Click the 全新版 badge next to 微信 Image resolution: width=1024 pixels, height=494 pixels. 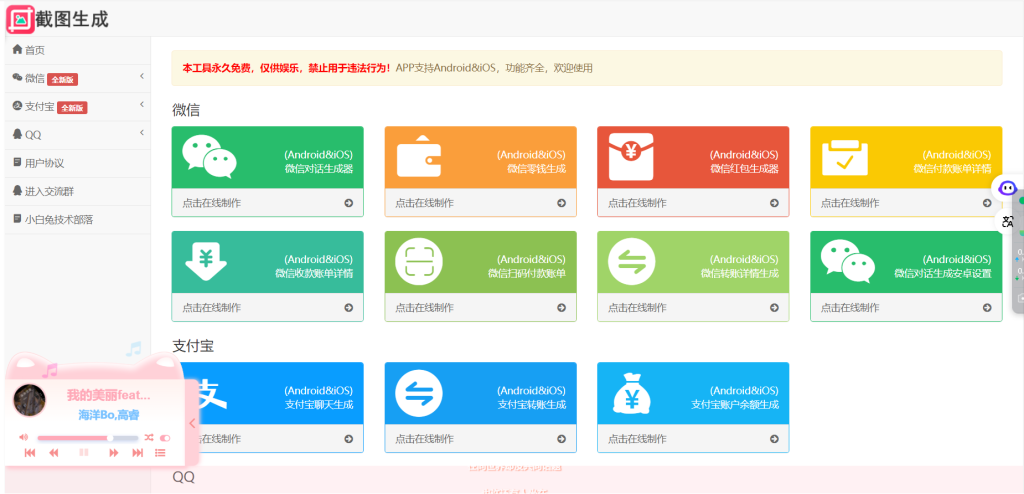63,80
